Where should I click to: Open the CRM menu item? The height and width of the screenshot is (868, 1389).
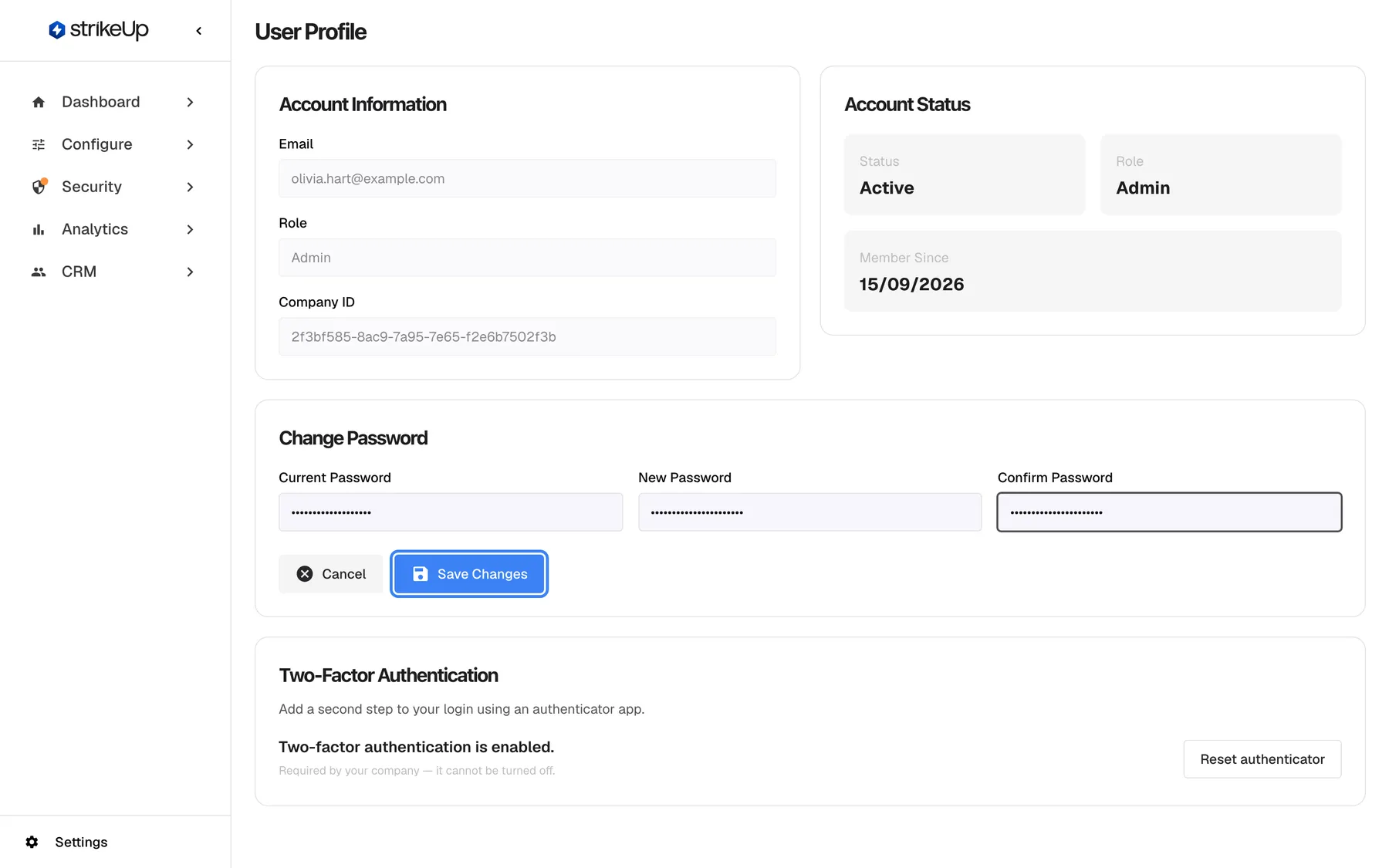pos(114,272)
